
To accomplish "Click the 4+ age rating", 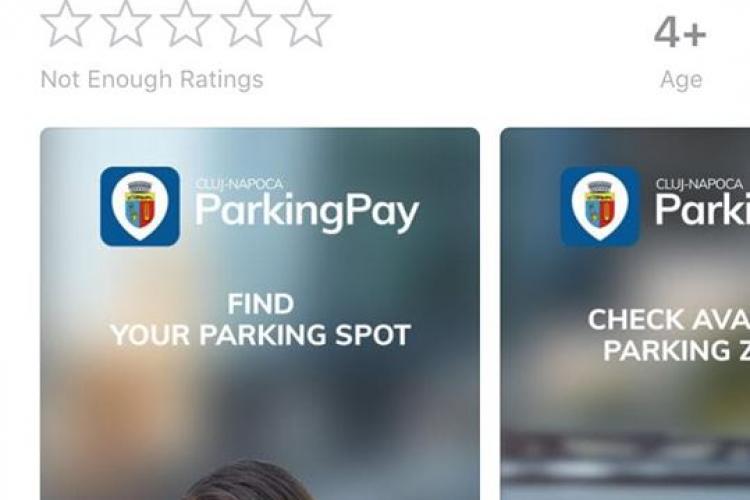I will [680, 33].
